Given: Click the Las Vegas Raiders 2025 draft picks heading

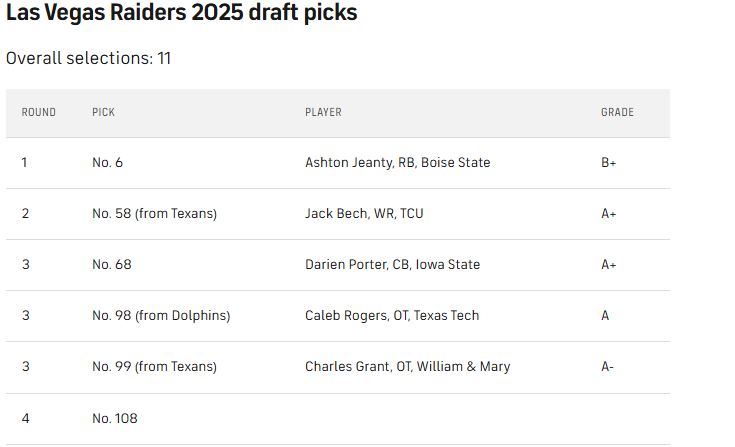Looking at the screenshot, I should [181, 14].
